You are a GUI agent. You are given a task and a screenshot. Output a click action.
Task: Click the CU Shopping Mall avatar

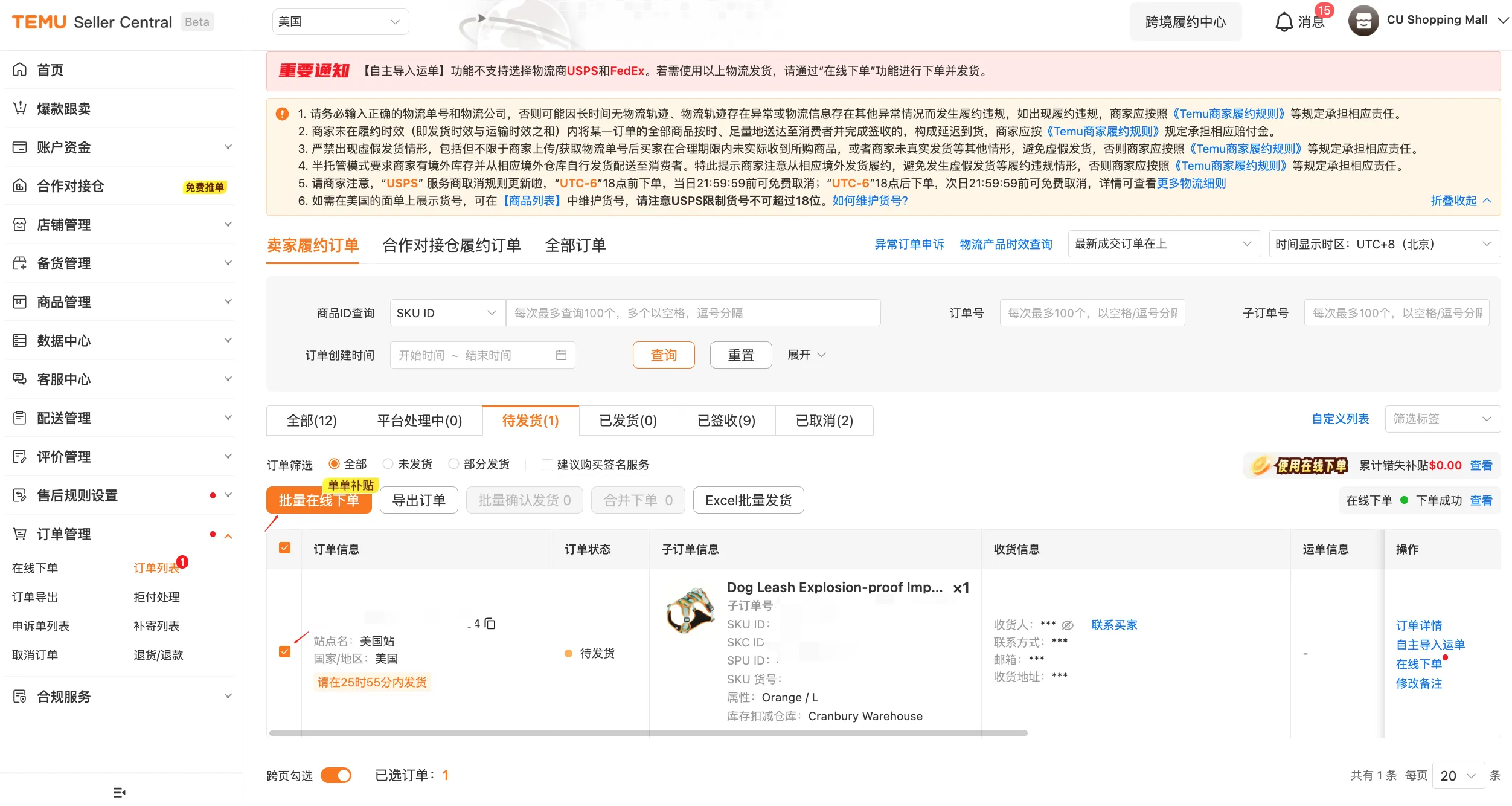coord(1363,21)
